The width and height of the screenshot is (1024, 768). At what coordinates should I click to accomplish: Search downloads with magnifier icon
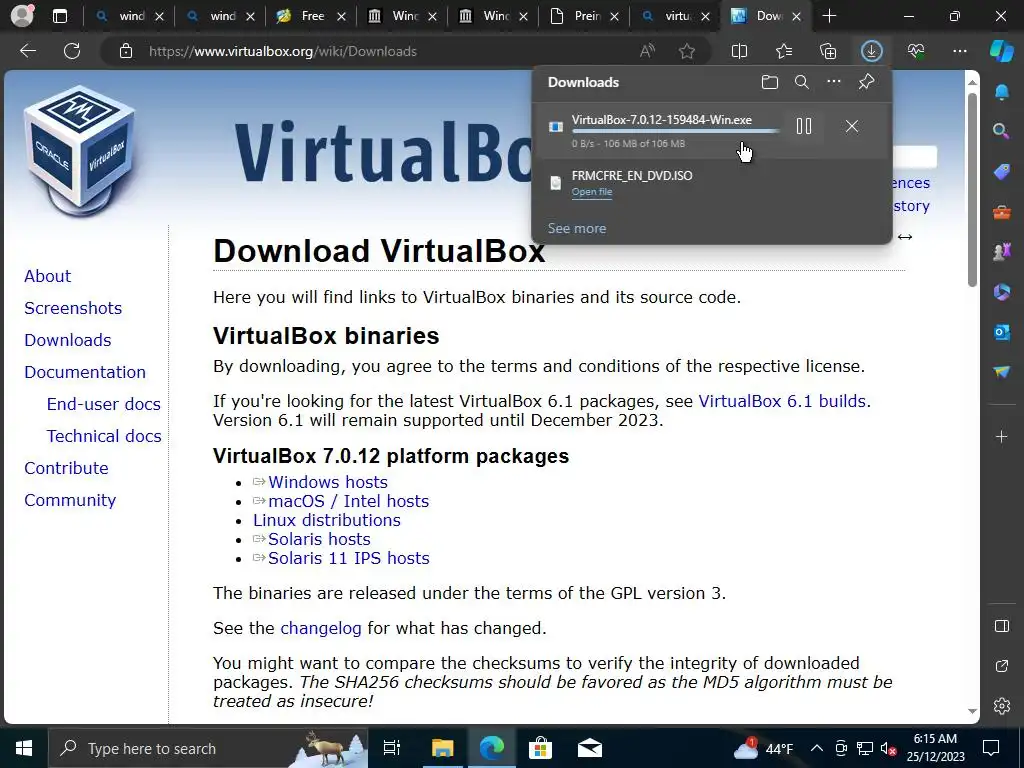point(802,82)
